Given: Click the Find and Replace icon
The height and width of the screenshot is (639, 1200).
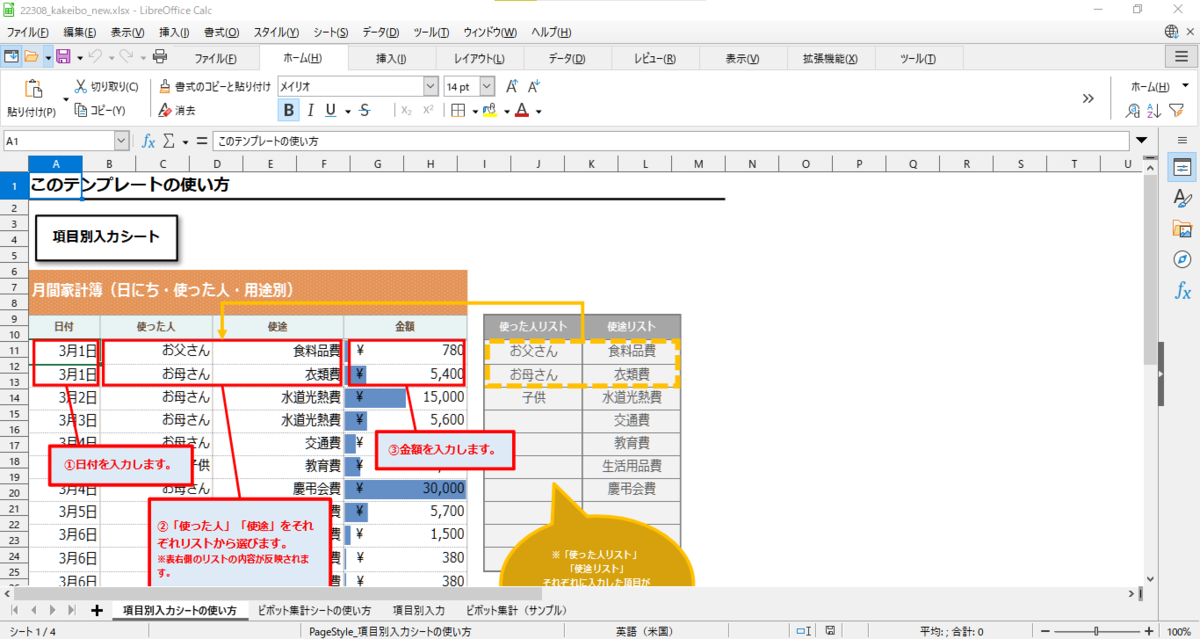Looking at the screenshot, I should pyautogui.click(x=1133, y=111).
